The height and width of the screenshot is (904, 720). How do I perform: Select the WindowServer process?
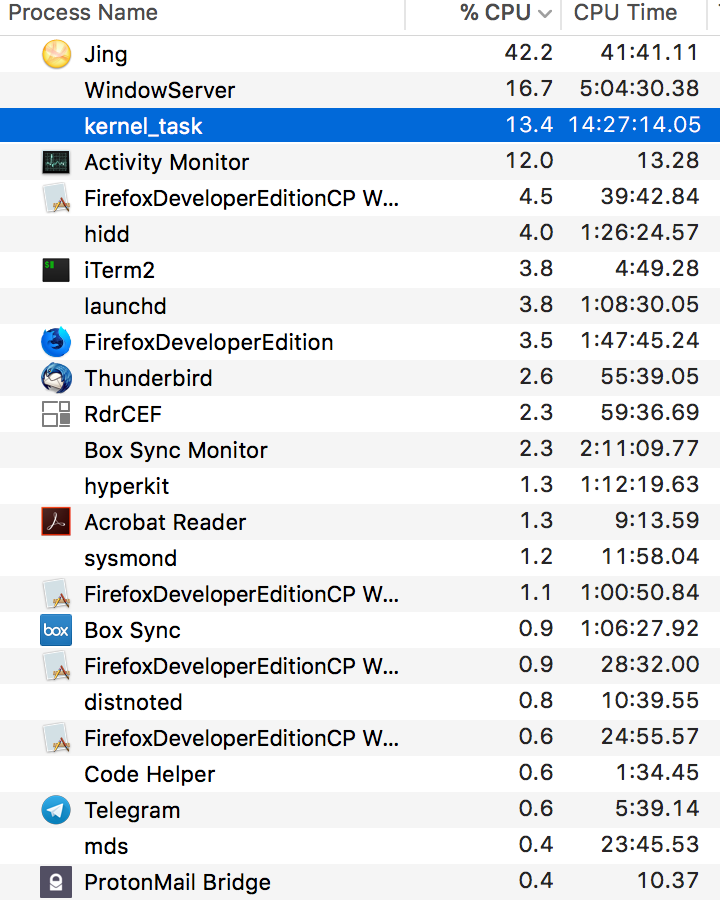[x=160, y=91]
